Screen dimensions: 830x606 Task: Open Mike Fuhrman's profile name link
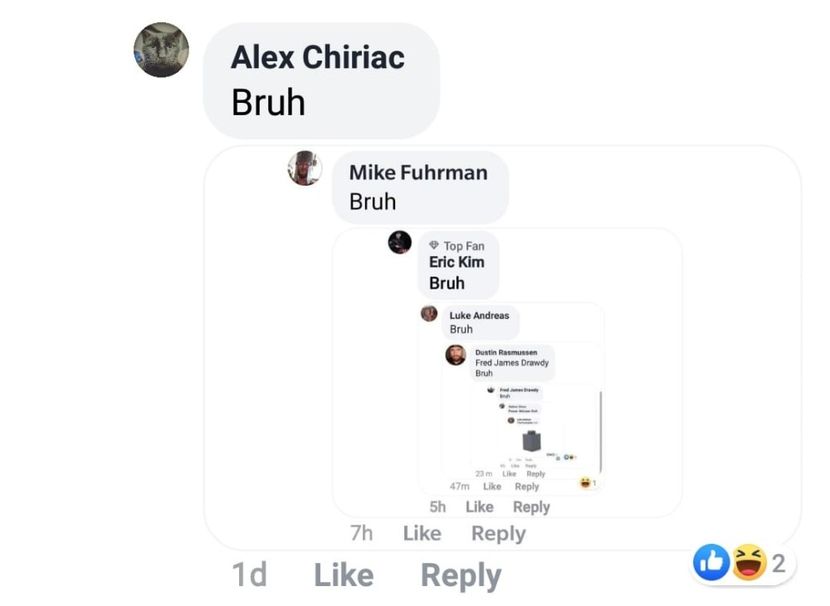pos(418,173)
